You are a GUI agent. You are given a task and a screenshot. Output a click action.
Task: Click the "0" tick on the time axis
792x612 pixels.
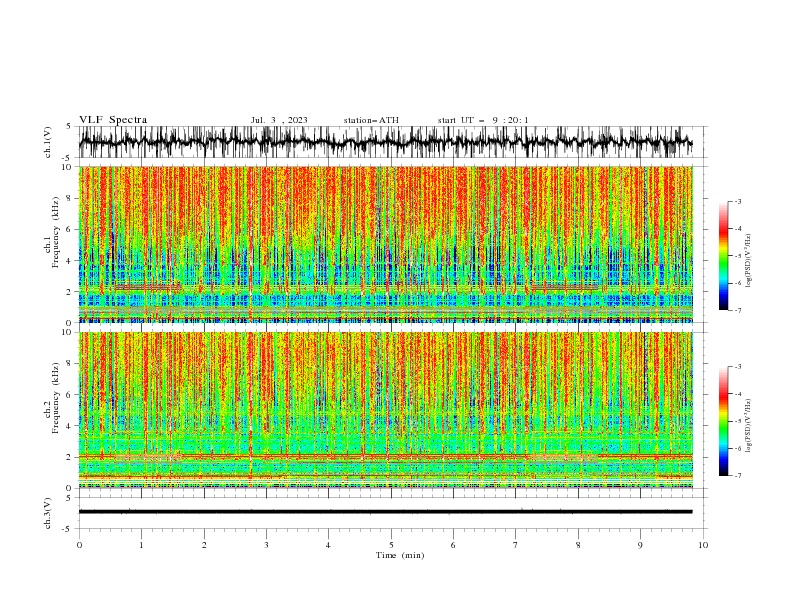pos(79,545)
